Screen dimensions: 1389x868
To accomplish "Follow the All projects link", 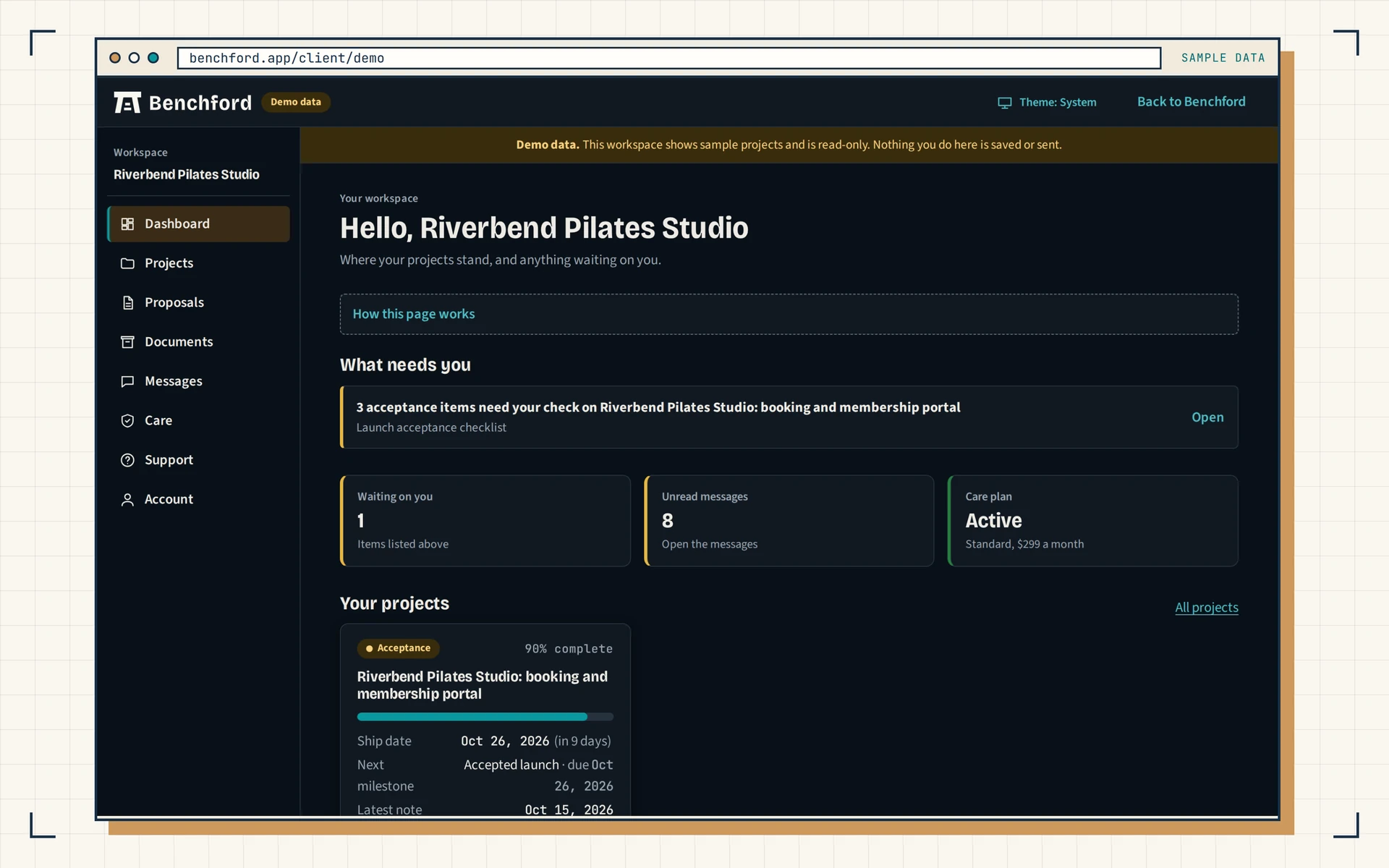I will pos(1206,608).
